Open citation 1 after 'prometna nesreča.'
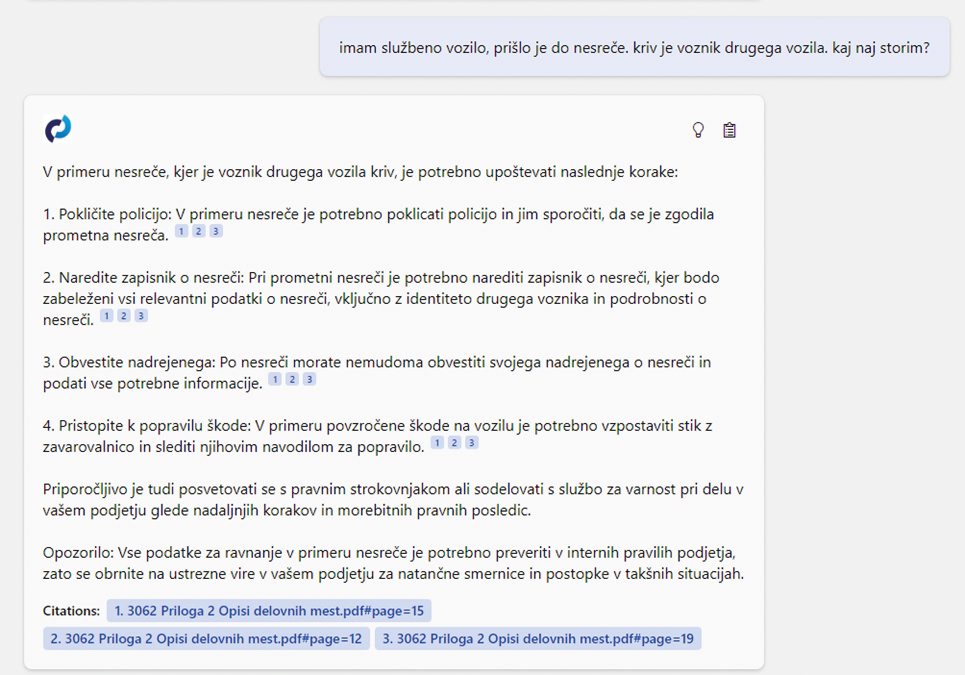The height and width of the screenshot is (675, 965). [182, 231]
